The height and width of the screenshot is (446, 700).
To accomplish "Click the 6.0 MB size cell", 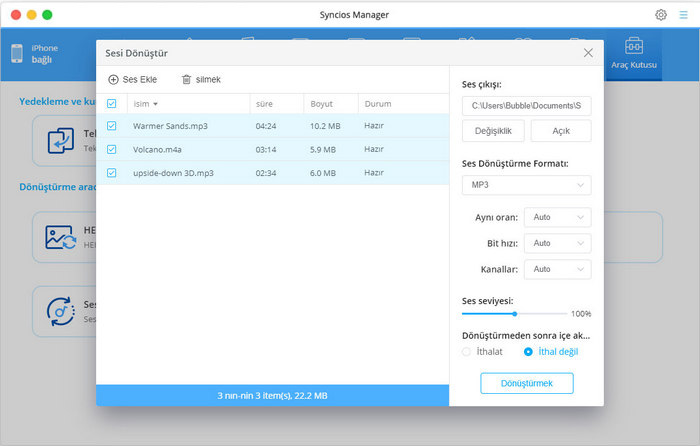I will pyautogui.click(x=323, y=173).
